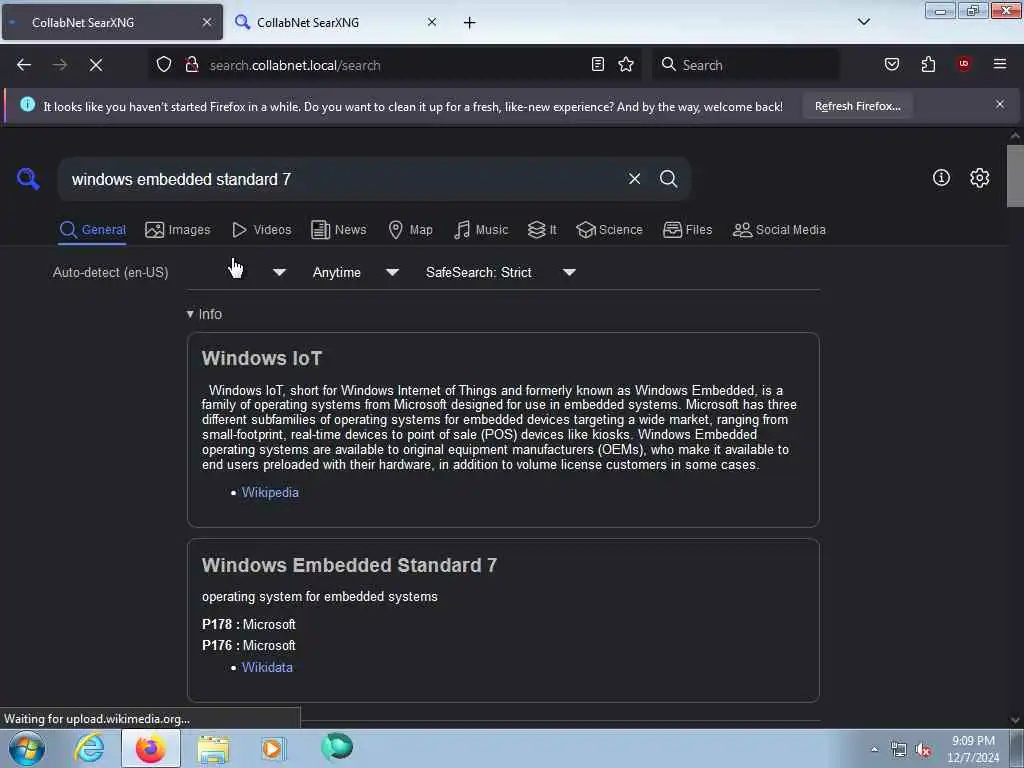The height and width of the screenshot is (768, 1024).
Task: List all tabs chevron button
Action: 863,22
